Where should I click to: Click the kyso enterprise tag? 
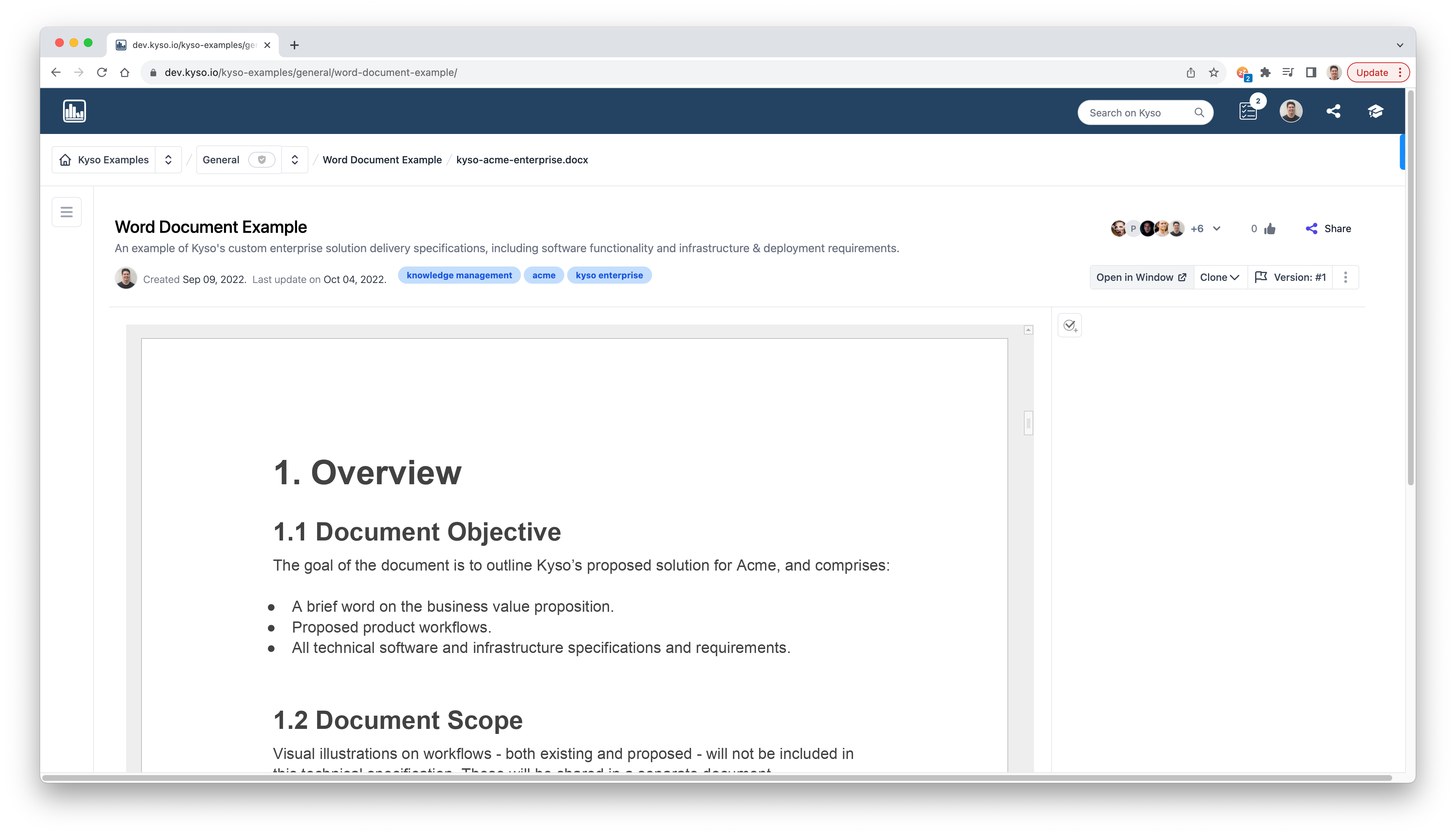pos(609,275)
